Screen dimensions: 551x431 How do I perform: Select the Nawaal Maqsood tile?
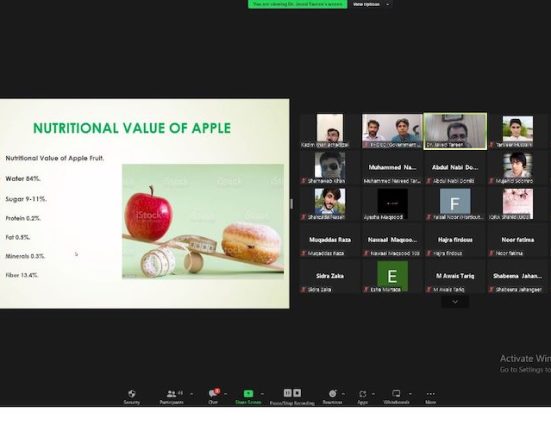point(392,240)
